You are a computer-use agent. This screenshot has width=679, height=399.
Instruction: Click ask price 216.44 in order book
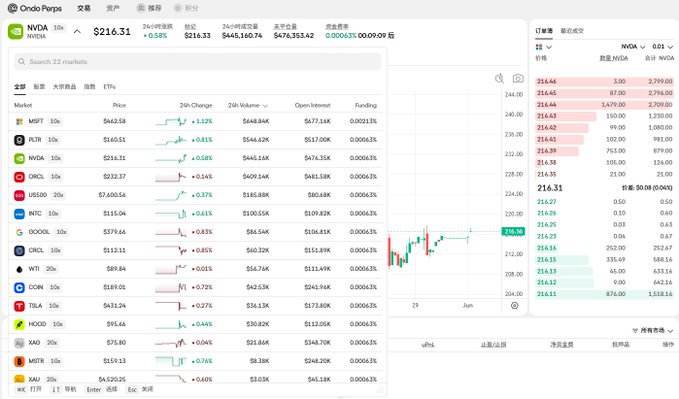546,104
